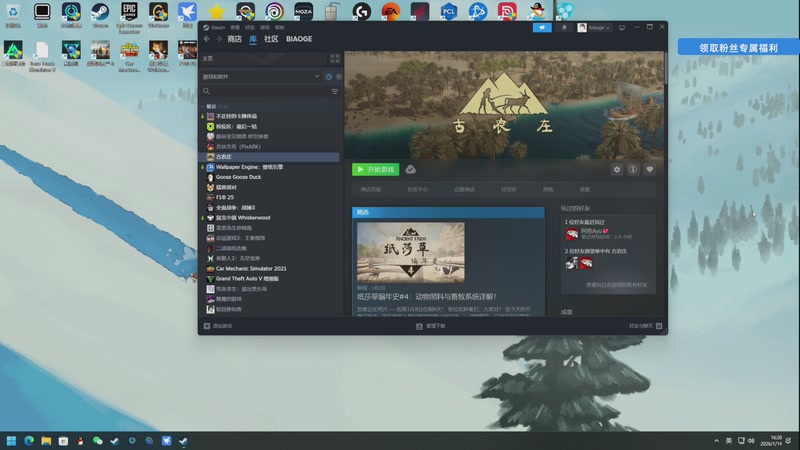Open the 管理下载 downloads manager
Screen dimensions: 800x450
coord(431,326)
